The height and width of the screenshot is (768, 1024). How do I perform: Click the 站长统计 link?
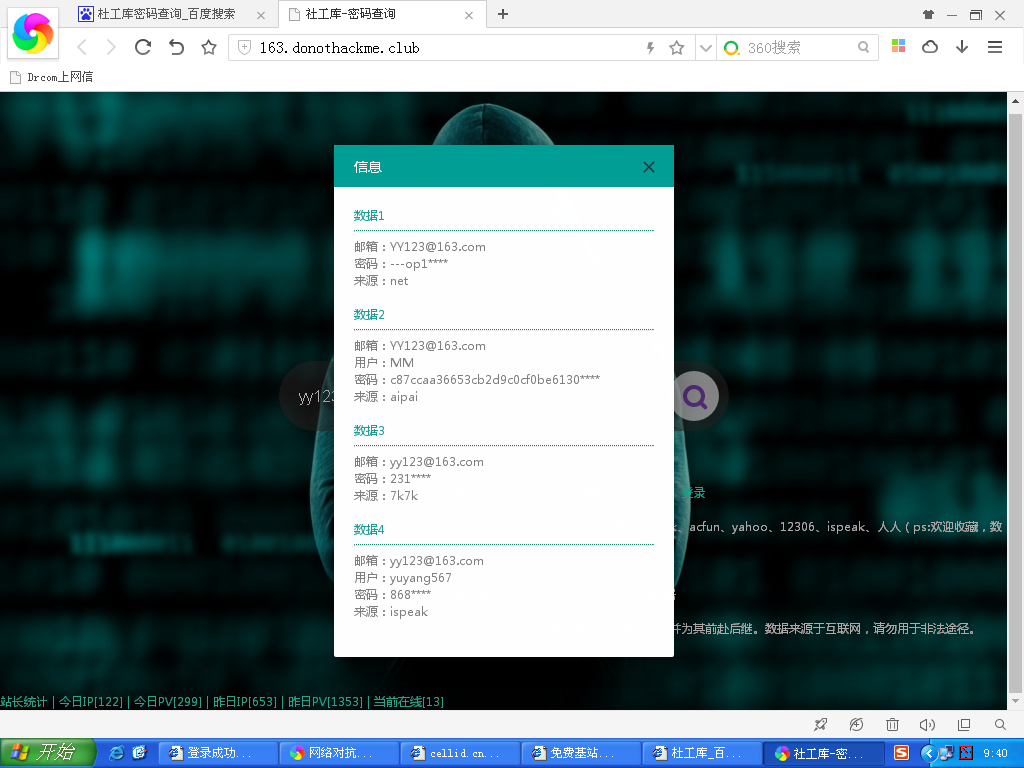[24, 701]
